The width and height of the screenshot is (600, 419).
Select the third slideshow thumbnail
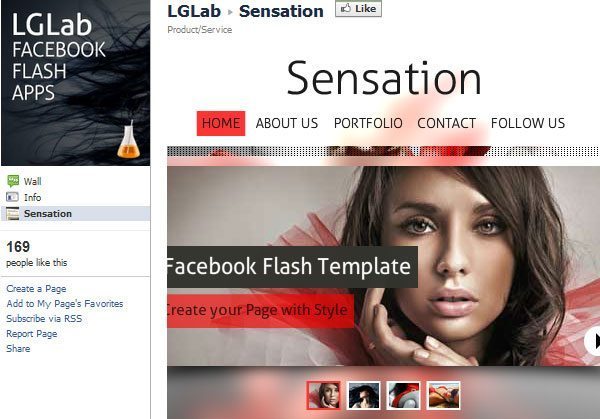click(x=403, y=395)
